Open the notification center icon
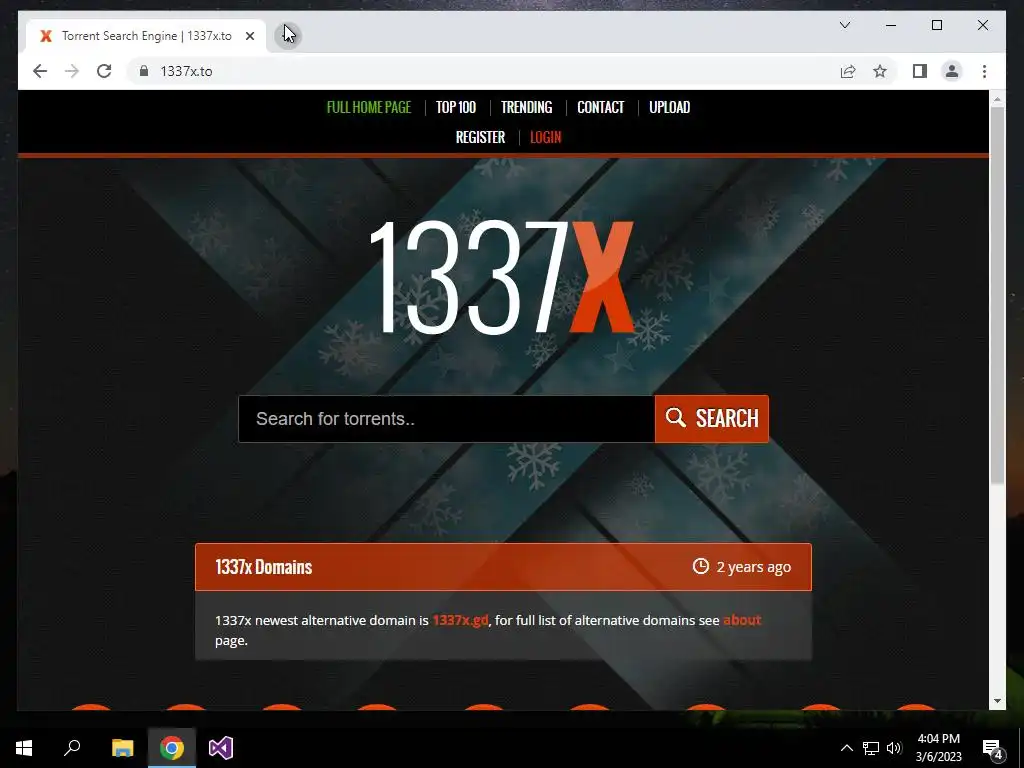The height and width of the screenshot is (768, 1024). (x=993, y=748)
